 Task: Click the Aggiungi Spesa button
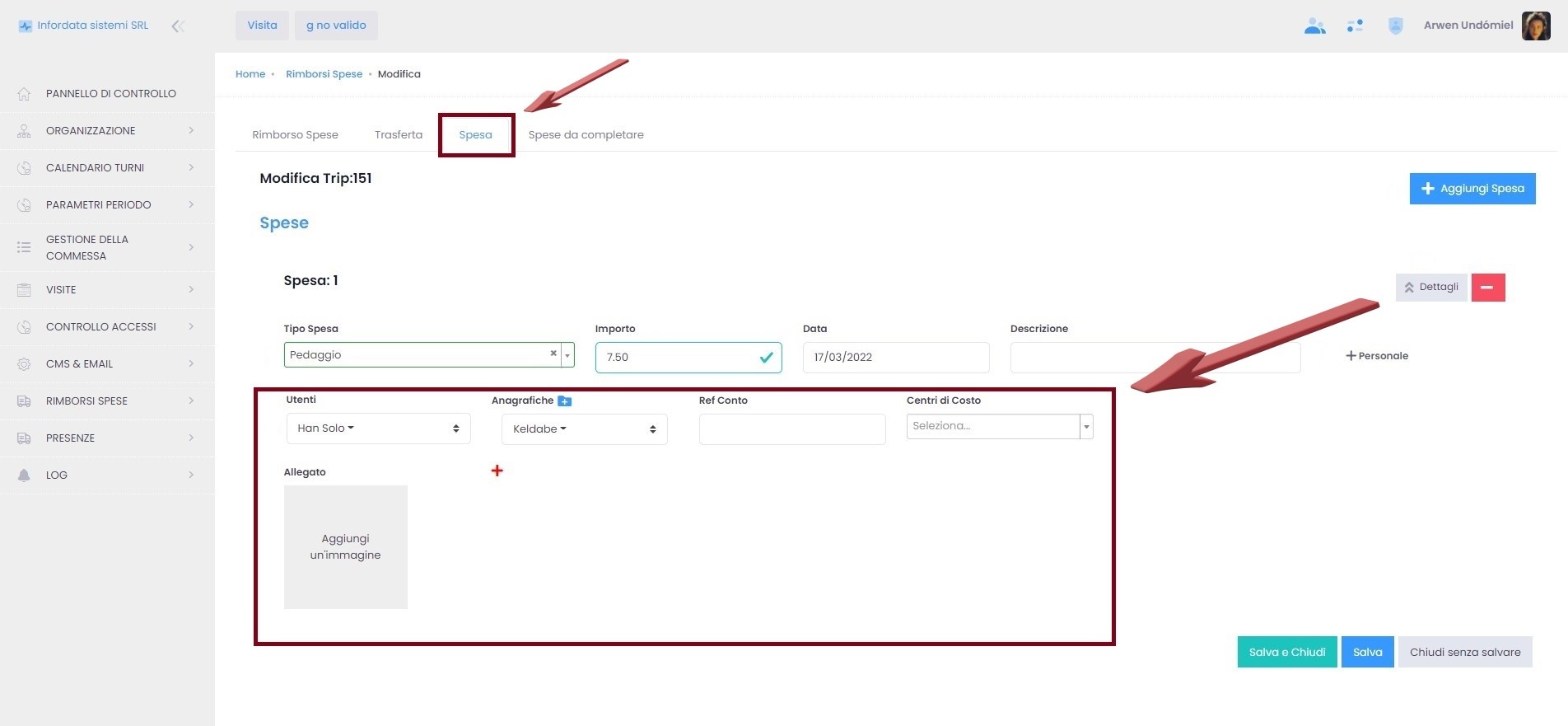tap(1472, 189)
